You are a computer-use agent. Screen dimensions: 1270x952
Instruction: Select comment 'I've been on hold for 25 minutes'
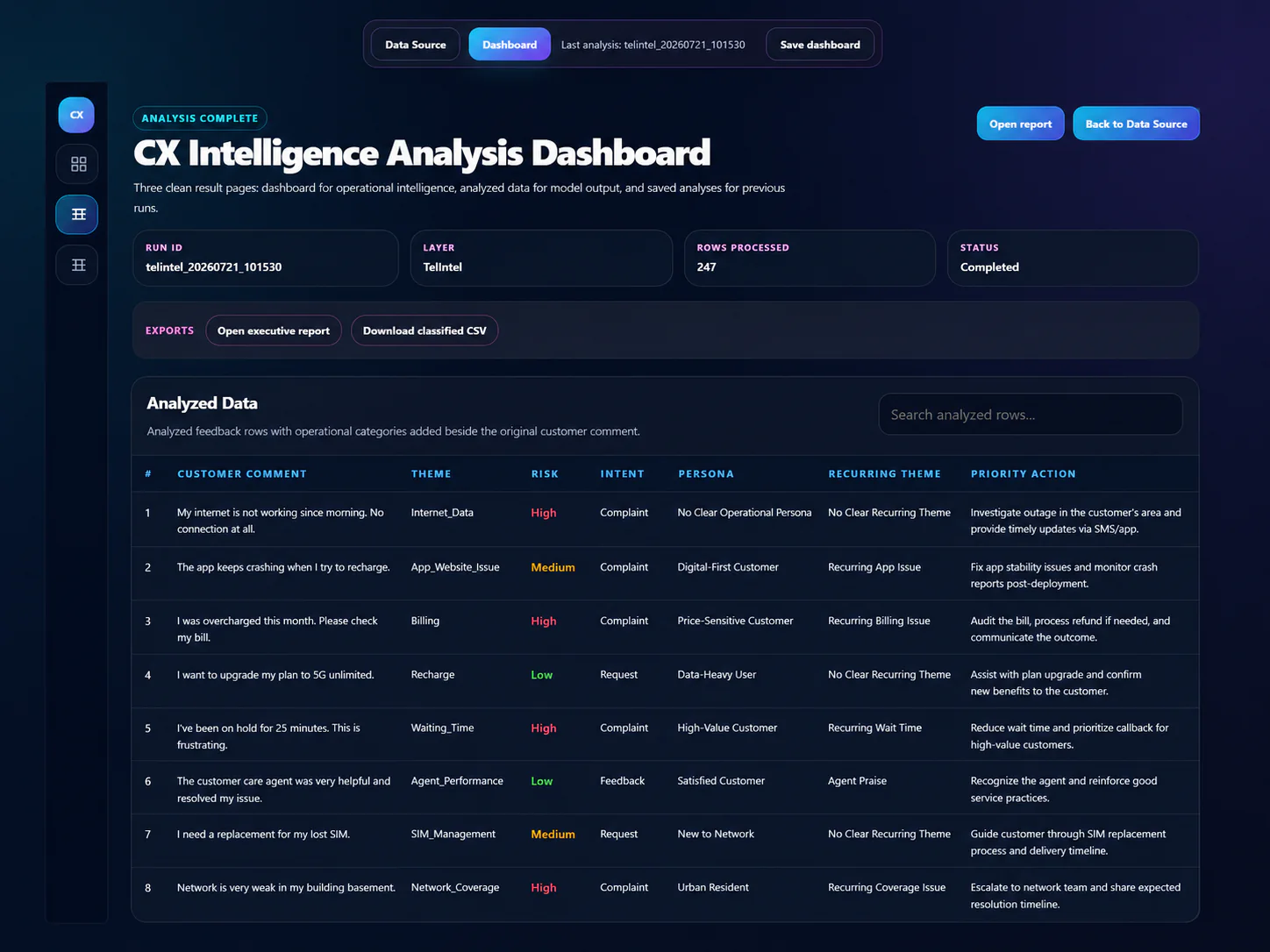pos(268,736)
